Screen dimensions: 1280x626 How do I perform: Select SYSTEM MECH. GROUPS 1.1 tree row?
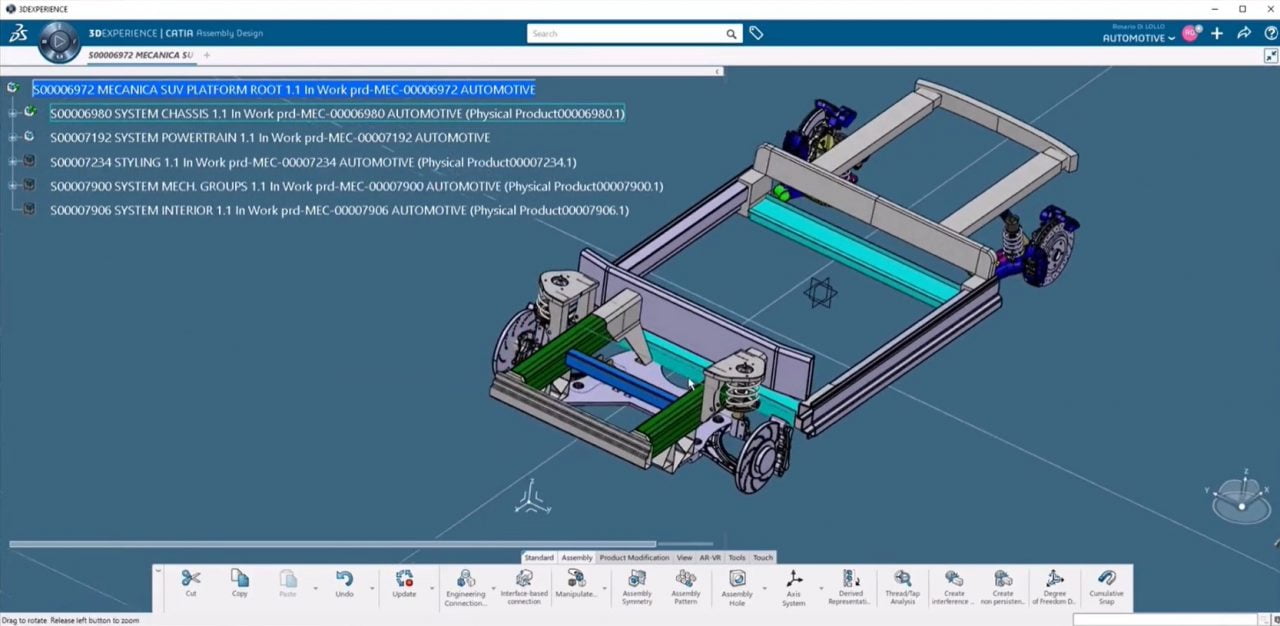click(356, 186)
